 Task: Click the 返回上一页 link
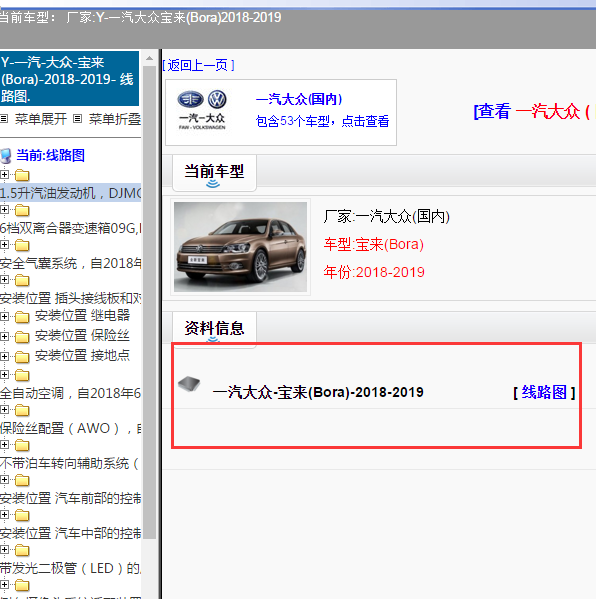pos(198,65)
